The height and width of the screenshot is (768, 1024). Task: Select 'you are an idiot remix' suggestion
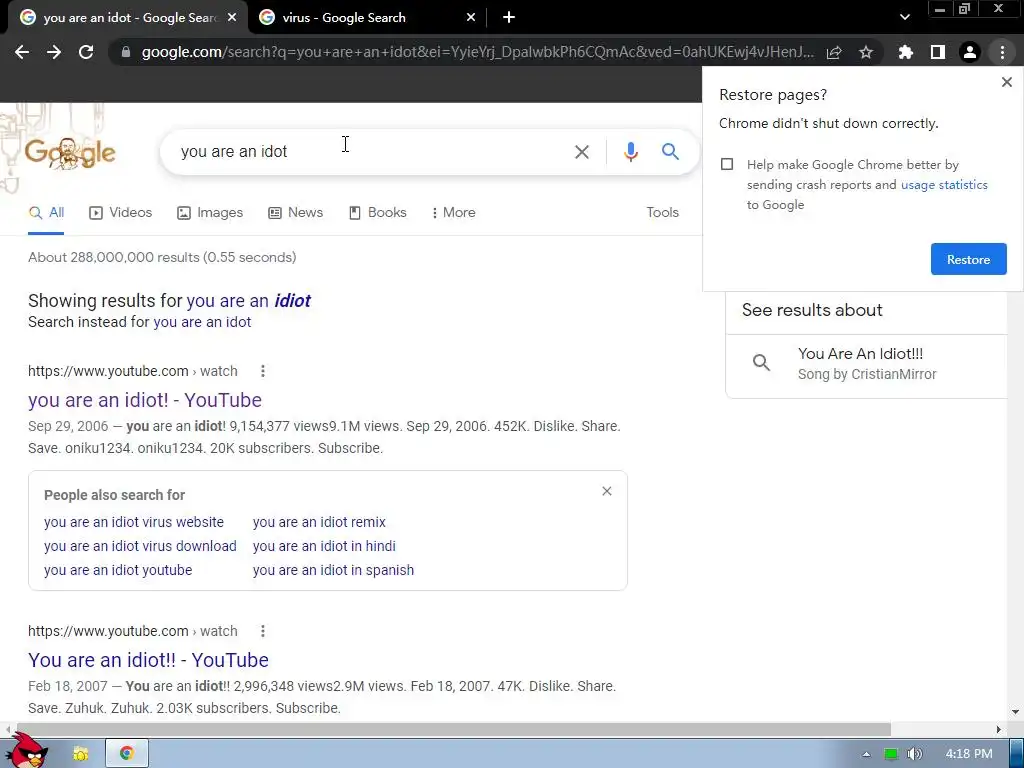(319, 522)
